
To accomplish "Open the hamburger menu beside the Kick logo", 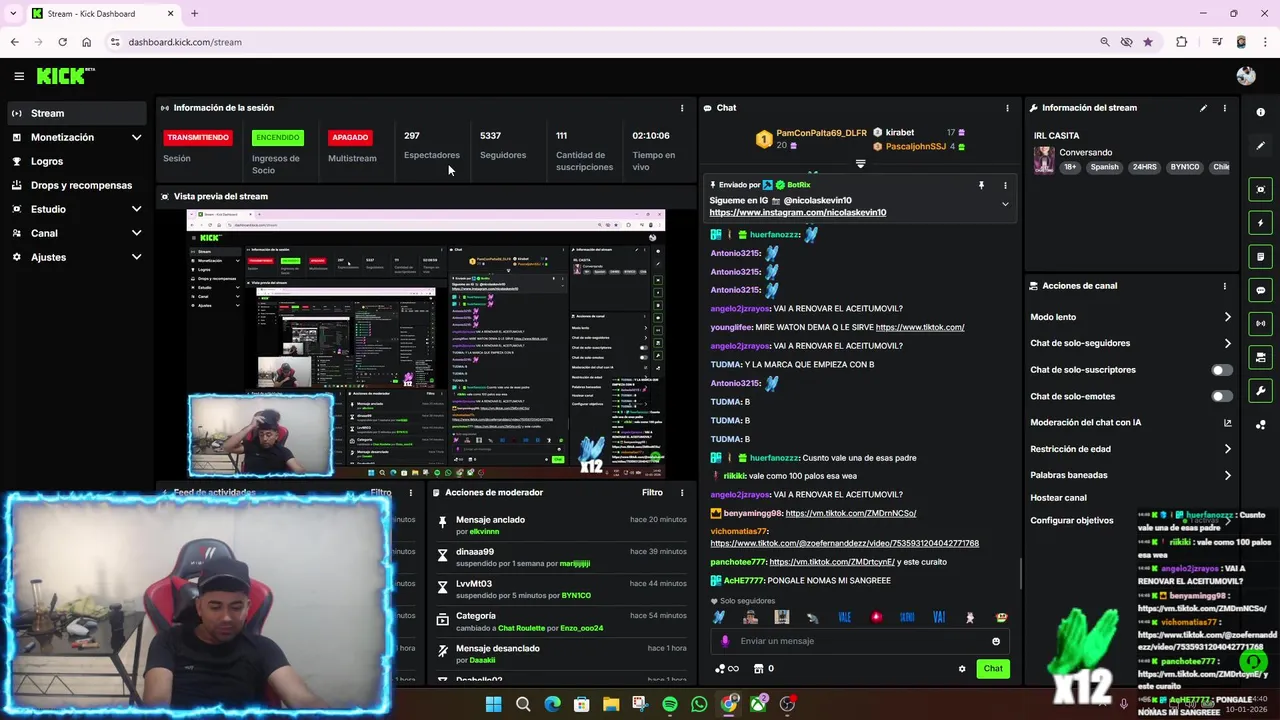I will coord(19,76).
